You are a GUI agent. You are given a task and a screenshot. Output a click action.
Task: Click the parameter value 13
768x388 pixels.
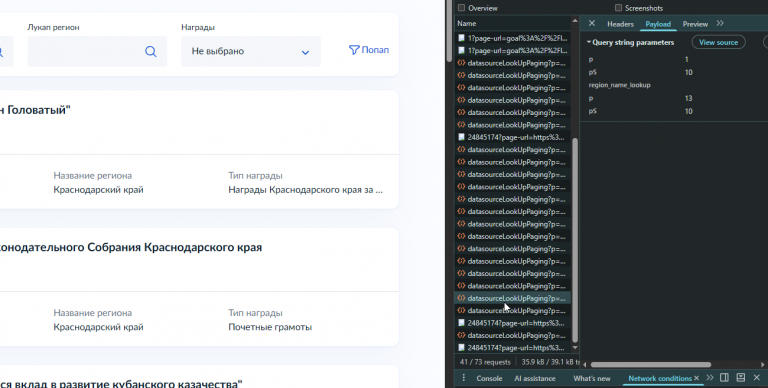click(688, 98)
